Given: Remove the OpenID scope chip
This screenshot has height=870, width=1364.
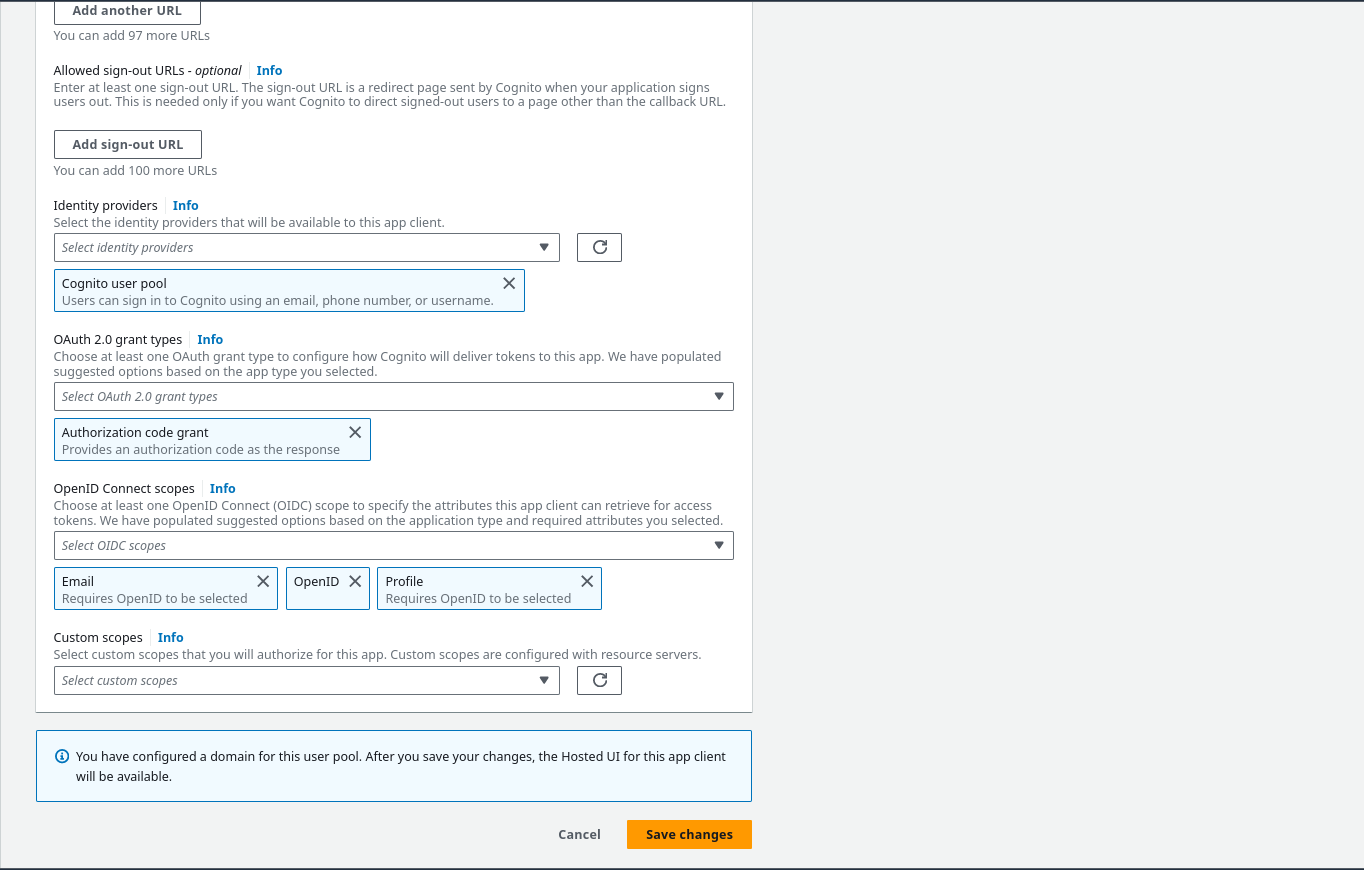Looking at the screenshot, I should pyautogui.click(x=355, y=581).
